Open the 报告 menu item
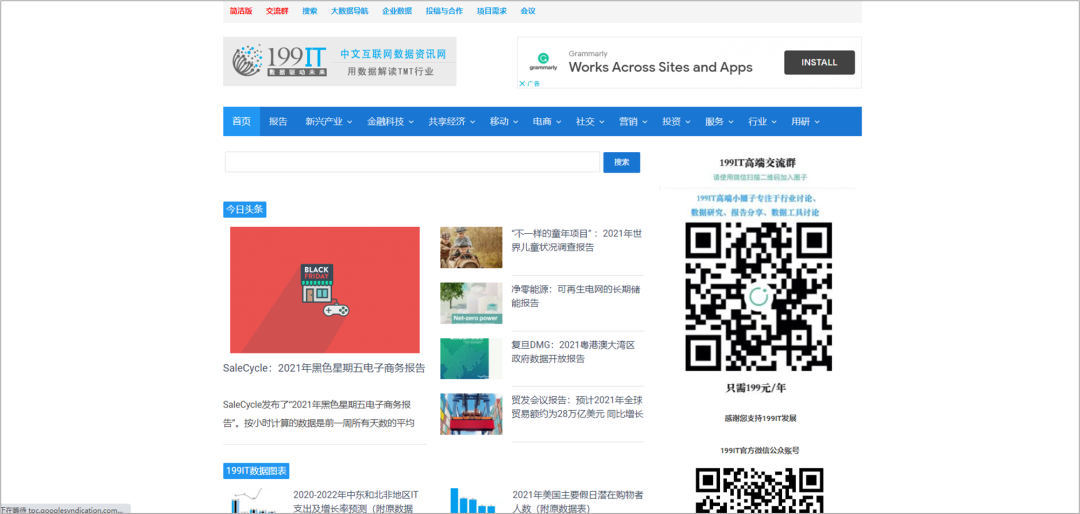This screenshot has height=514, width=1080. click(278, 122)
